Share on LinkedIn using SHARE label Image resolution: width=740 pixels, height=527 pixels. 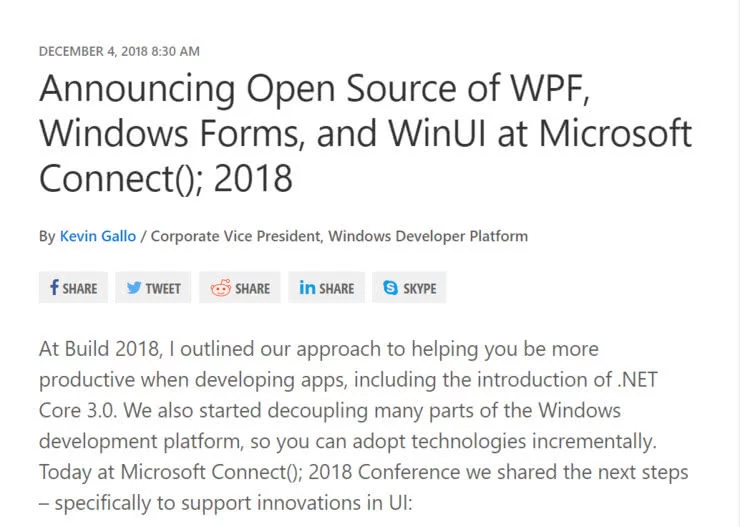coord(337,288)
